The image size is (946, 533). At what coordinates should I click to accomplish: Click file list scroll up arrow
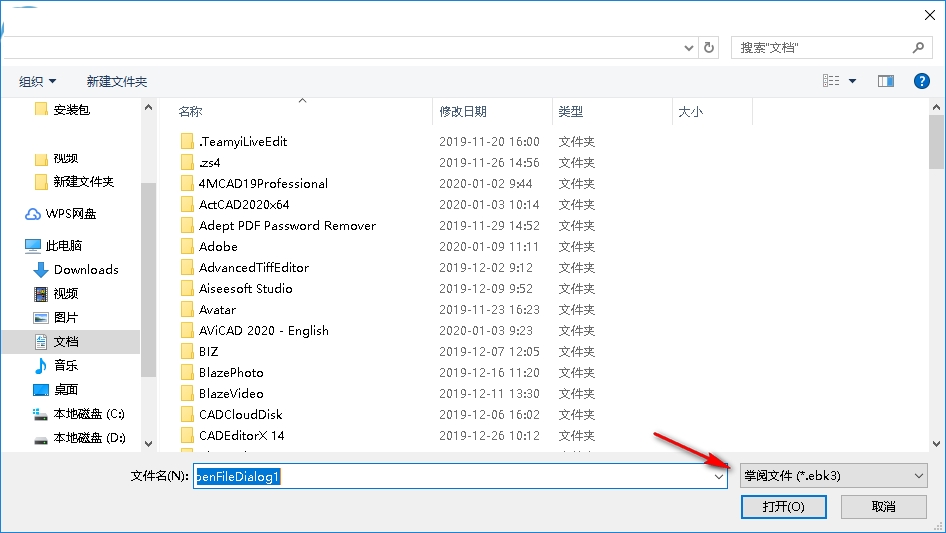pos(936,107)
